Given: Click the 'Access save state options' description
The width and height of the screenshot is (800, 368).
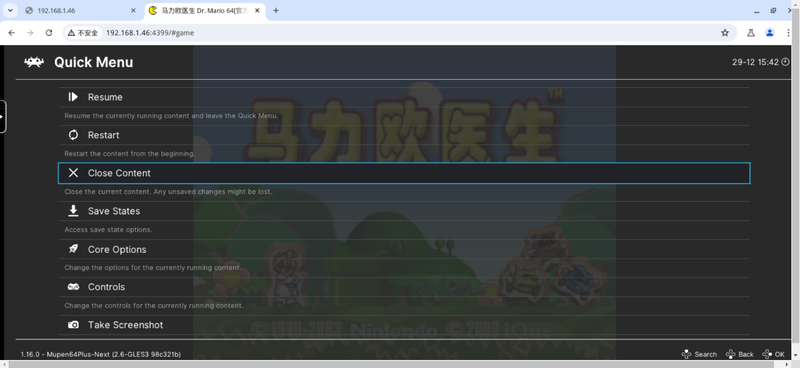Looking at the screenshot, I should 108,230.
